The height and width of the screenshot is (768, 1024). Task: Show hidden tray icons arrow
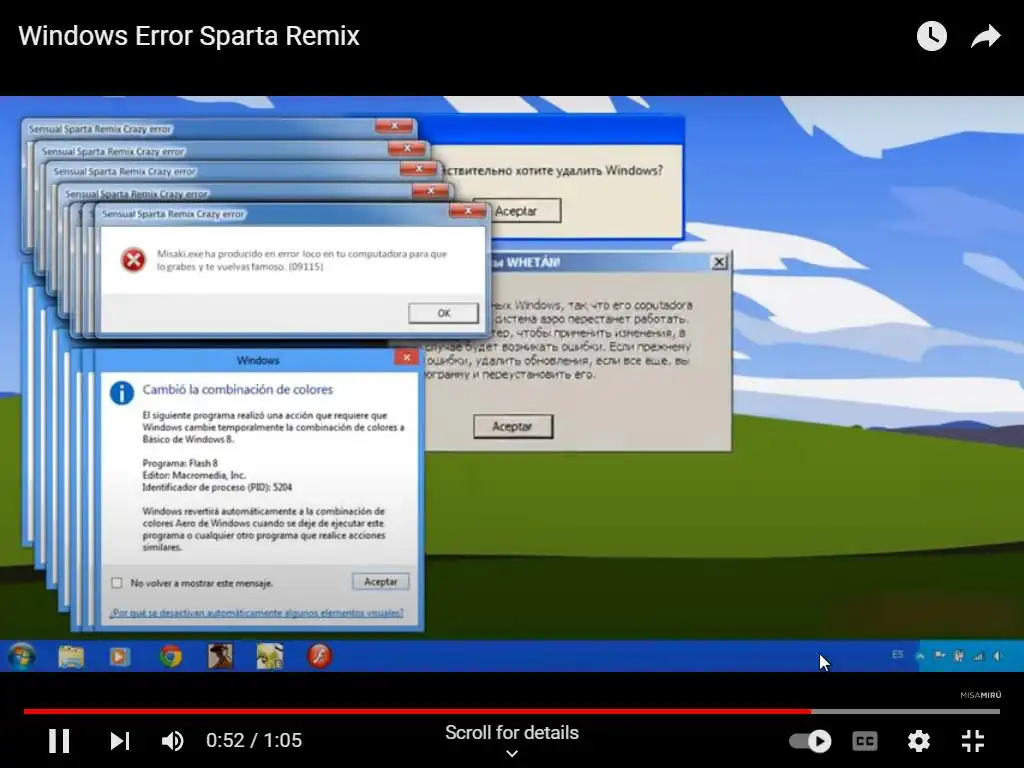(x=920, y=656)
